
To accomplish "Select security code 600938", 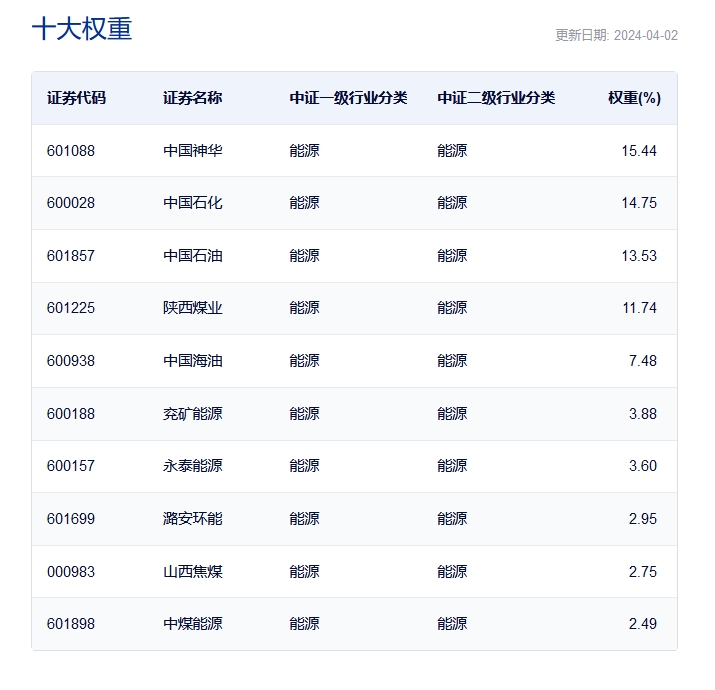I will (x=71, y=361).
